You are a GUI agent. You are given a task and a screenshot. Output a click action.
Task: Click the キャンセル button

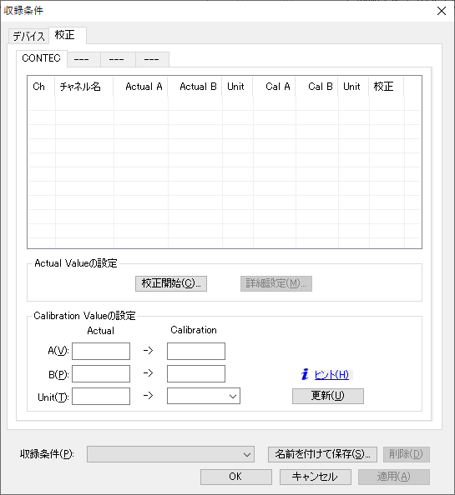[x=315, y=477]
